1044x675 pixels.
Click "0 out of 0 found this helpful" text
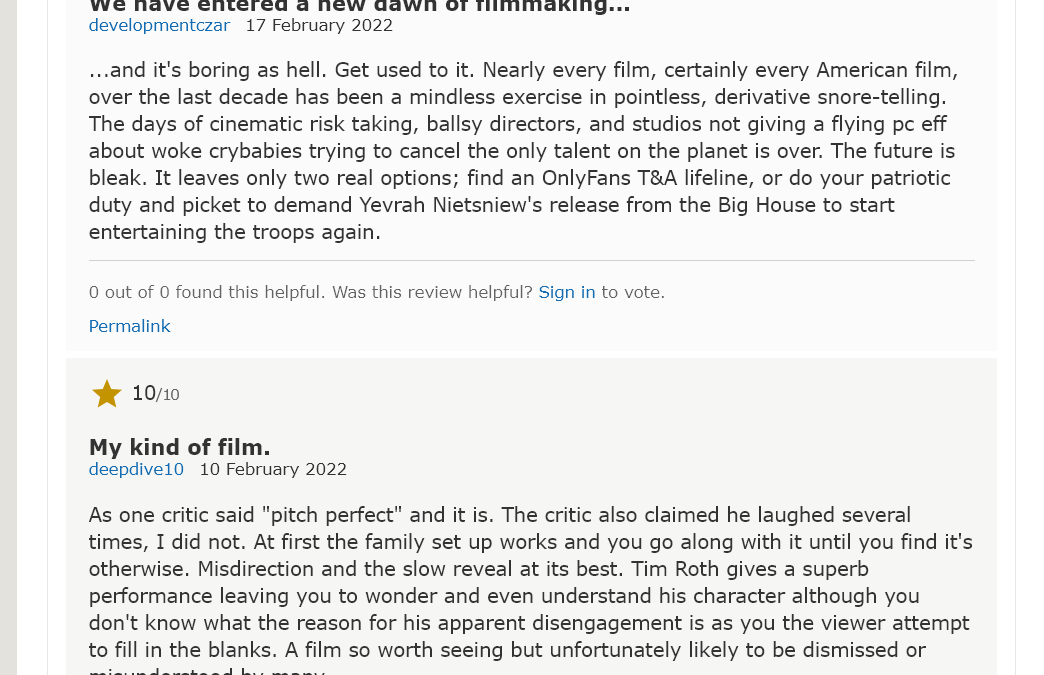click(x=205, y=292)
